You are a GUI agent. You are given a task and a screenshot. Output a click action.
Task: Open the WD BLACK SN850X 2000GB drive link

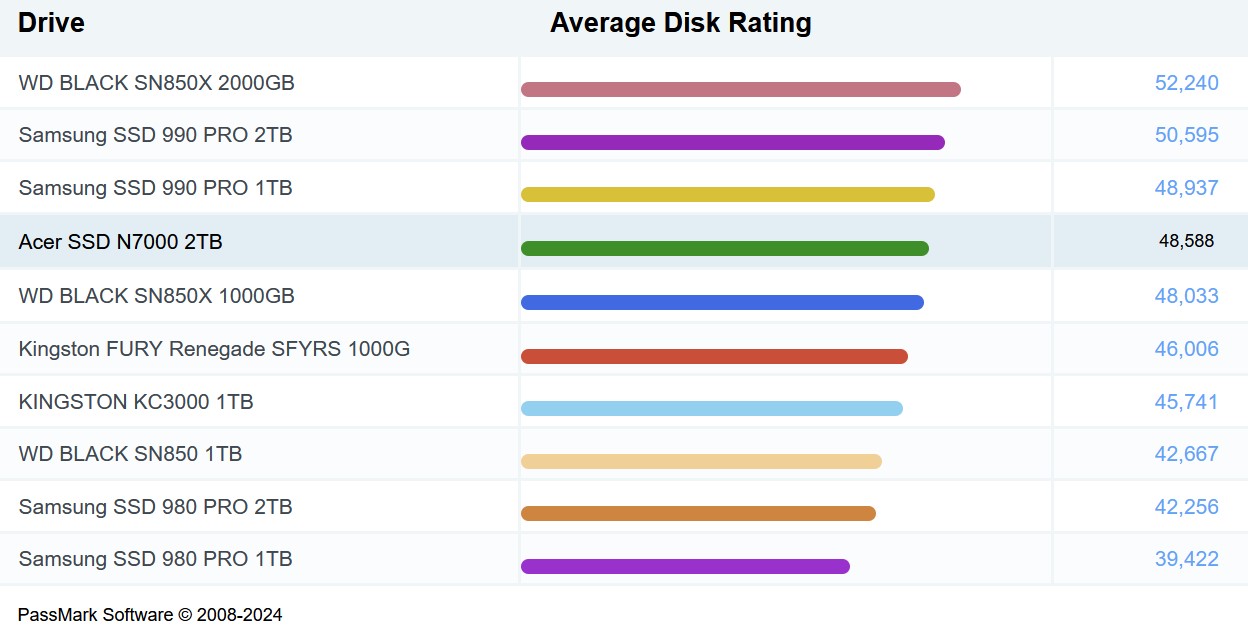[156, 83]
